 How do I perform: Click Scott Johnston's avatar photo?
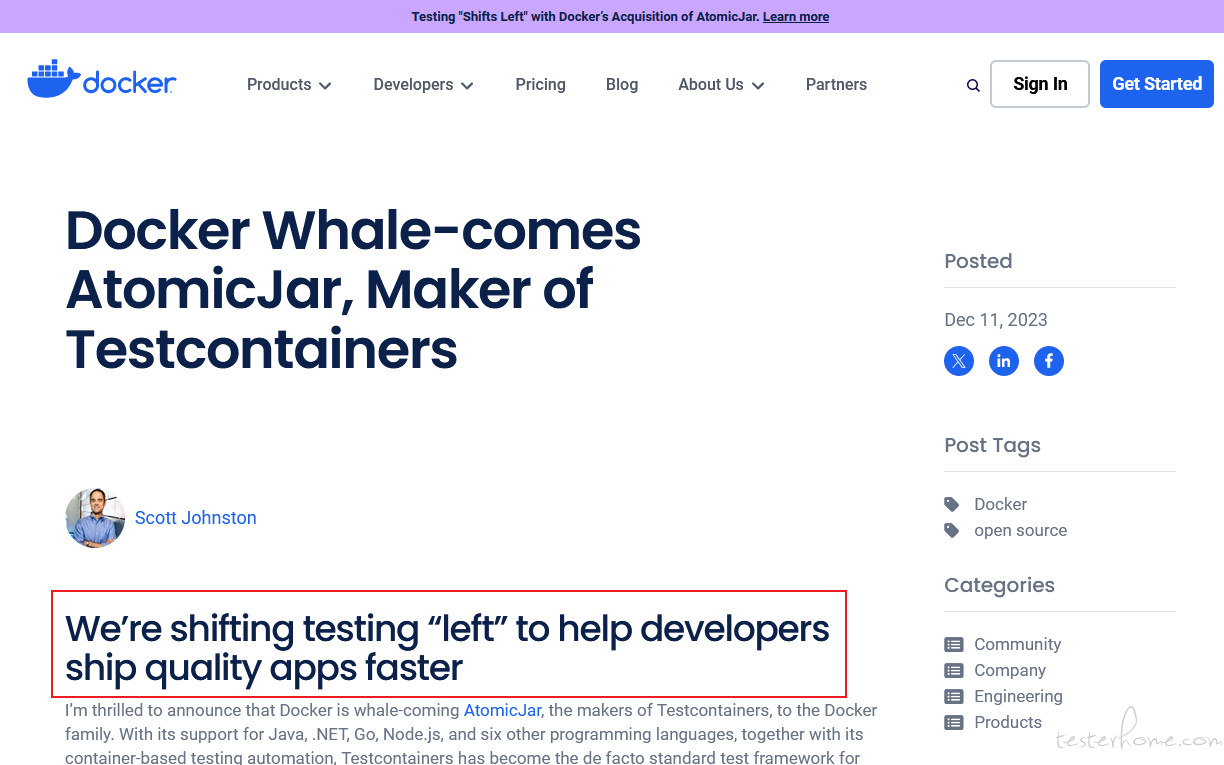95,518
